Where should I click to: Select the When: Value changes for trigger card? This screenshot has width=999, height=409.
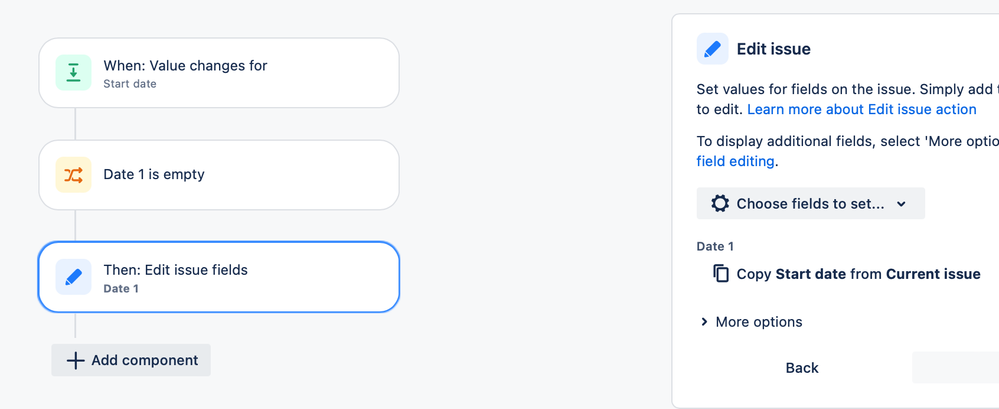point(219,73)
